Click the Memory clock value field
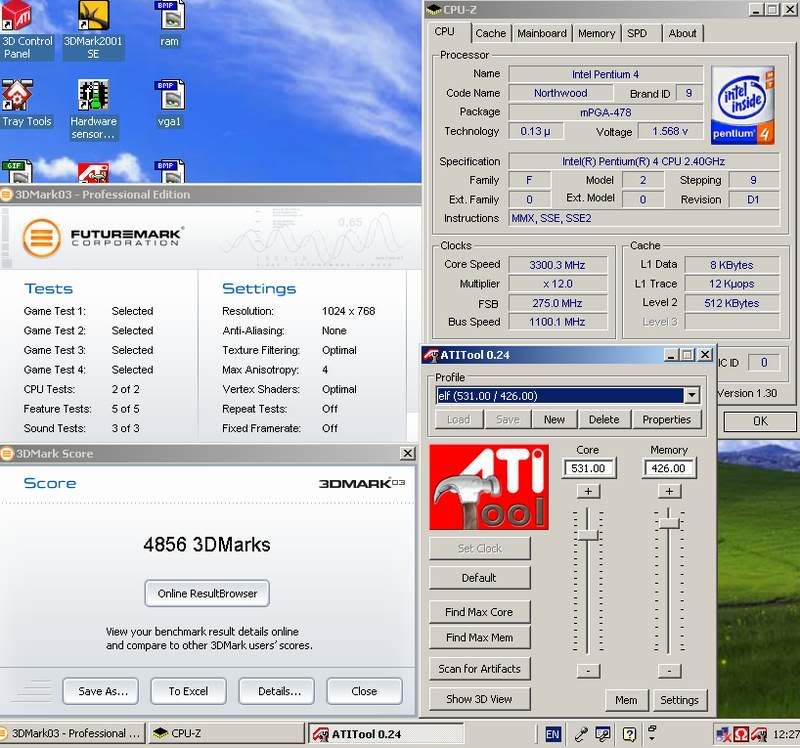This screenshot has width=800, height=748. (x=669, y=468)
